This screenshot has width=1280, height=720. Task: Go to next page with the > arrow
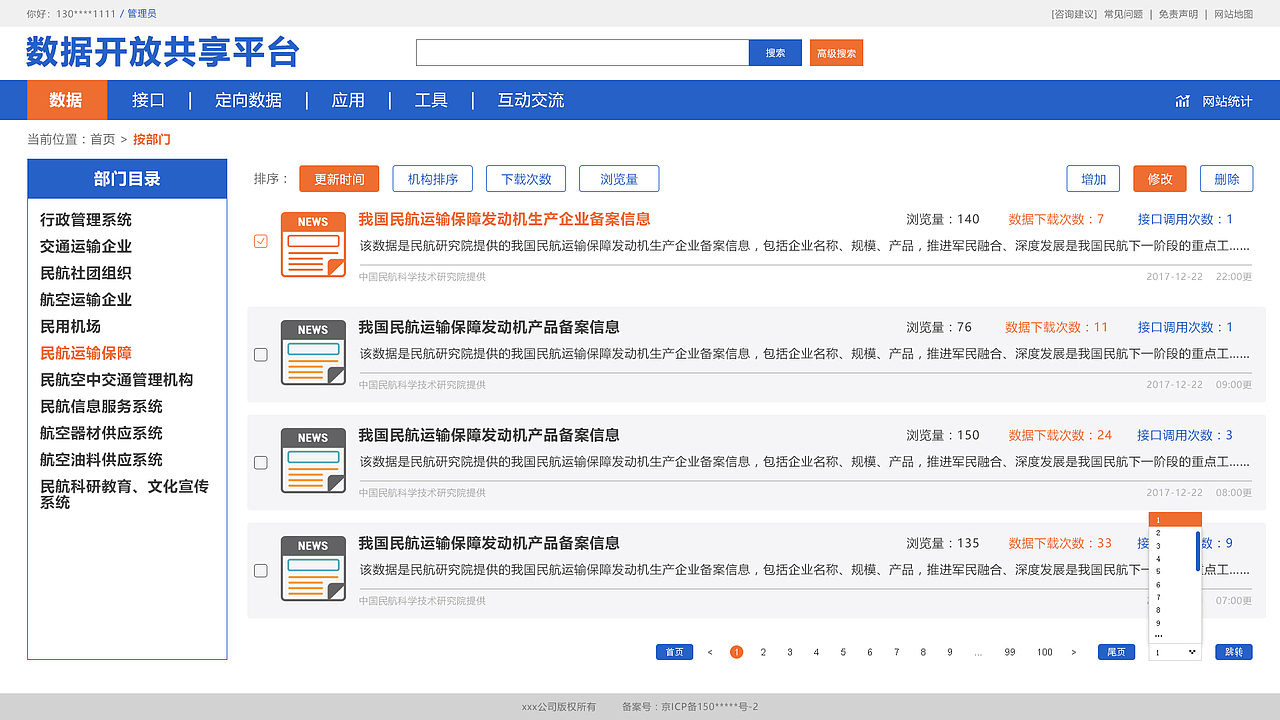(x=1074, y=652)
